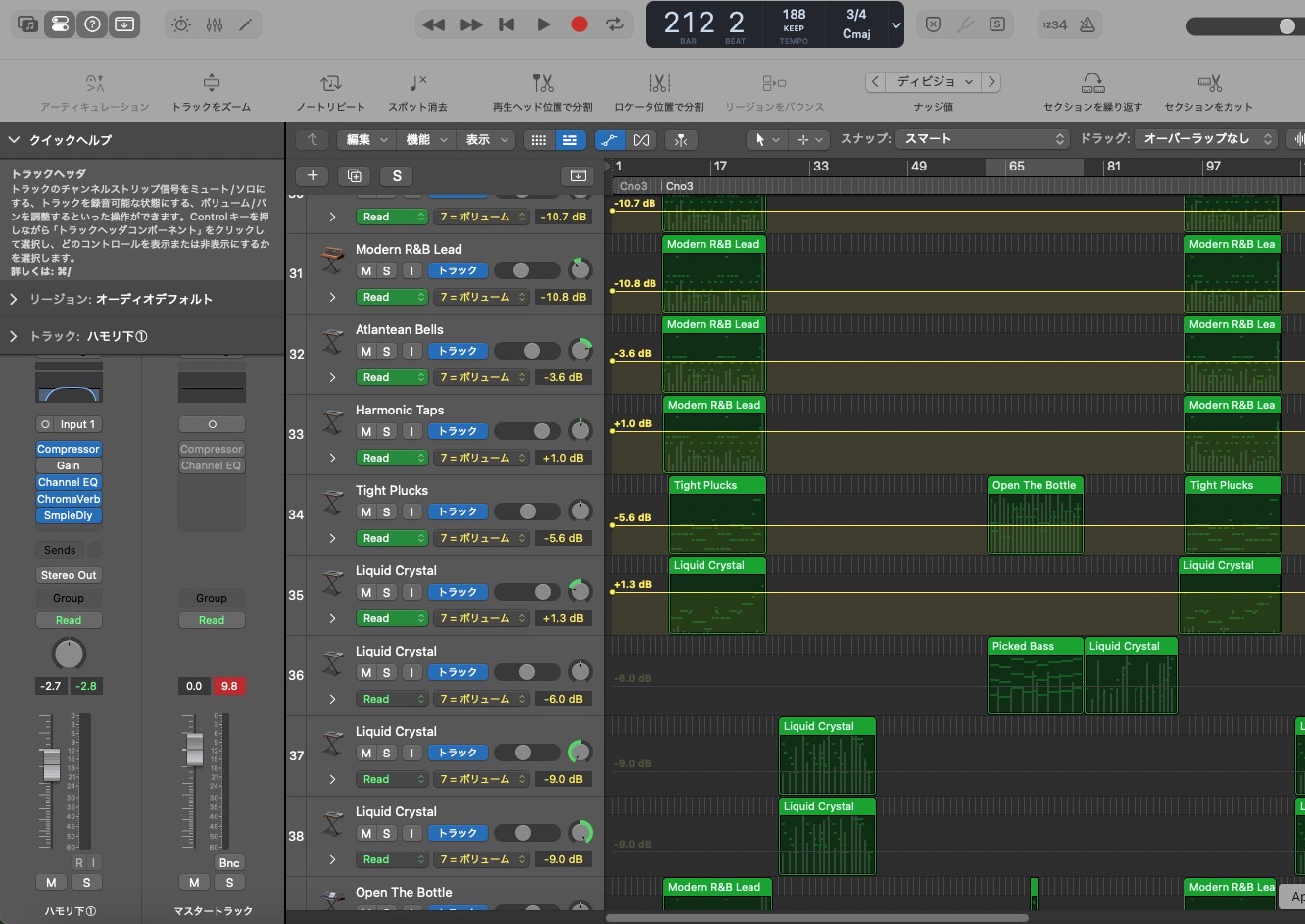Open the 編集 menu
The height and width of the screenshot is (924, 1305).
[x=365, y=140]
